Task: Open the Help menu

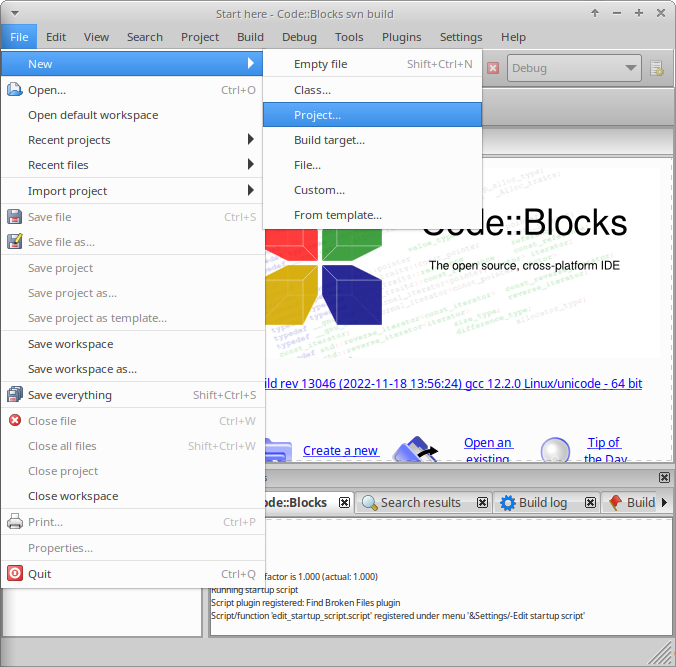Action: pyautogui.click(x=513, y=37)
